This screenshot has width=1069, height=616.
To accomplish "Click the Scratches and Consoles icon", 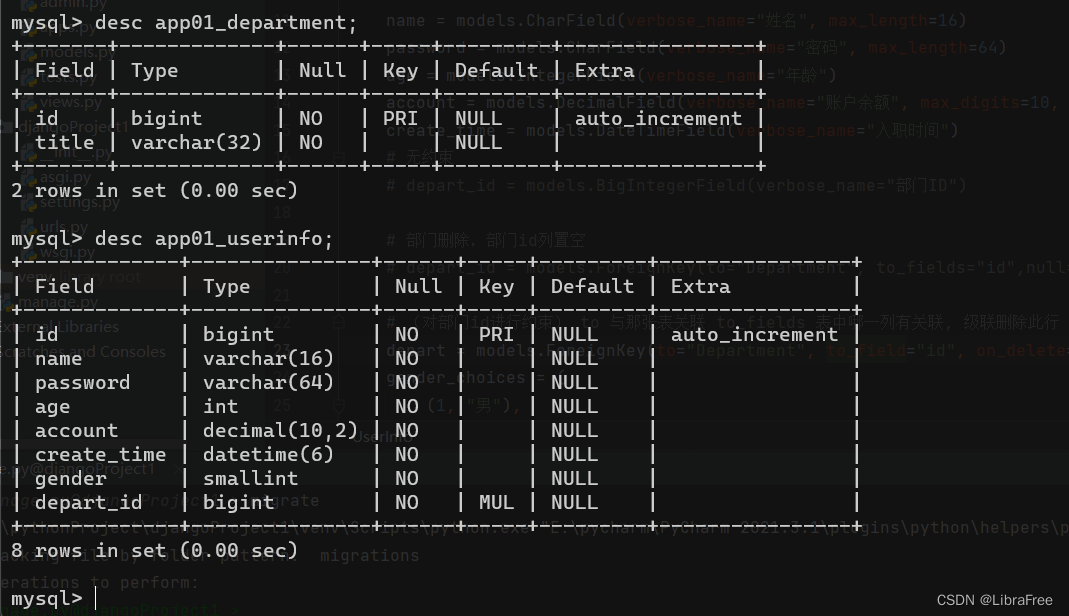I will (4, 351).
